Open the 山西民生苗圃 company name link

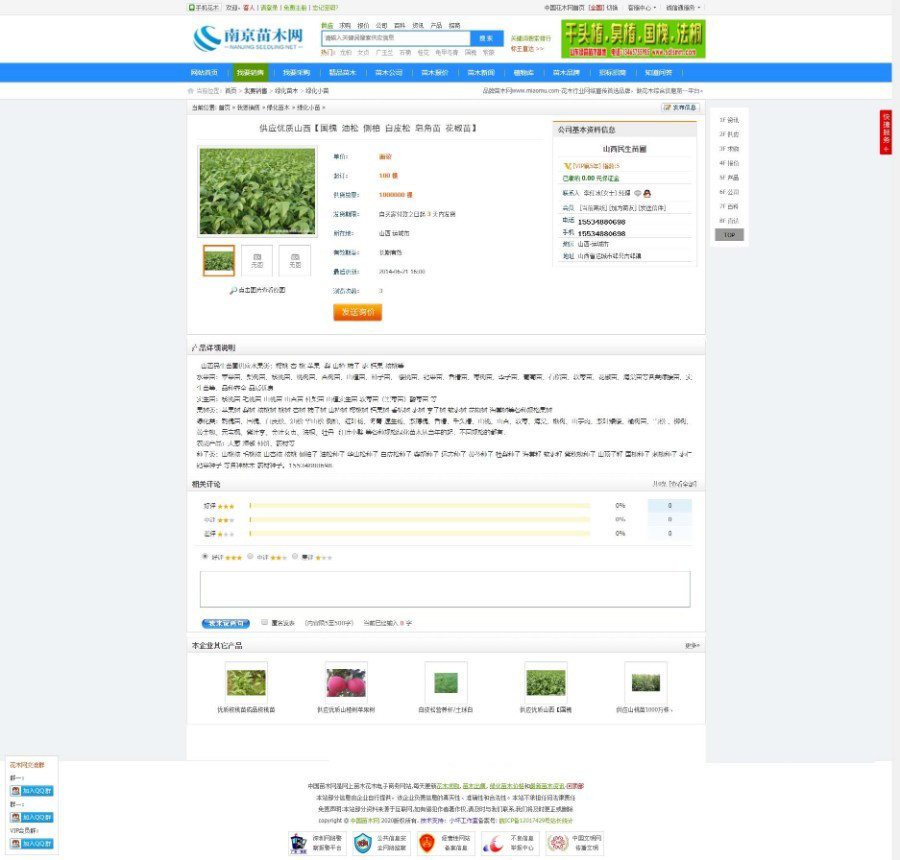(624, 149)
